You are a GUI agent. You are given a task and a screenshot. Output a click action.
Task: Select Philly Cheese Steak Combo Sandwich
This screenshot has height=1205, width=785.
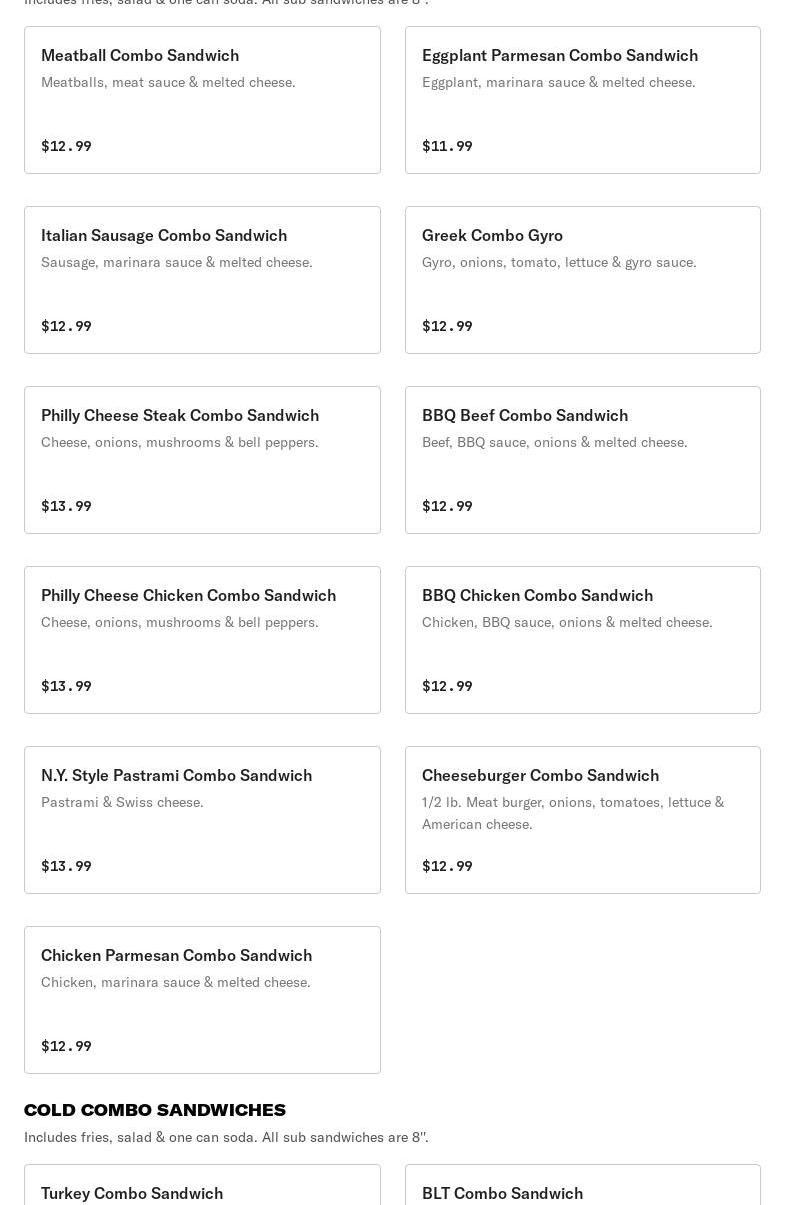[202, 460]
